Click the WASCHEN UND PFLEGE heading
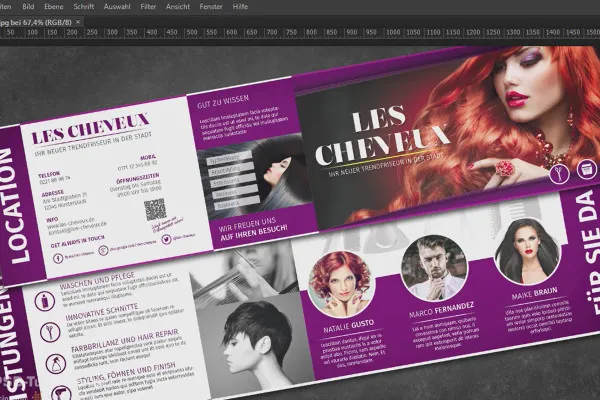600x400 pixels. (97, 281)
